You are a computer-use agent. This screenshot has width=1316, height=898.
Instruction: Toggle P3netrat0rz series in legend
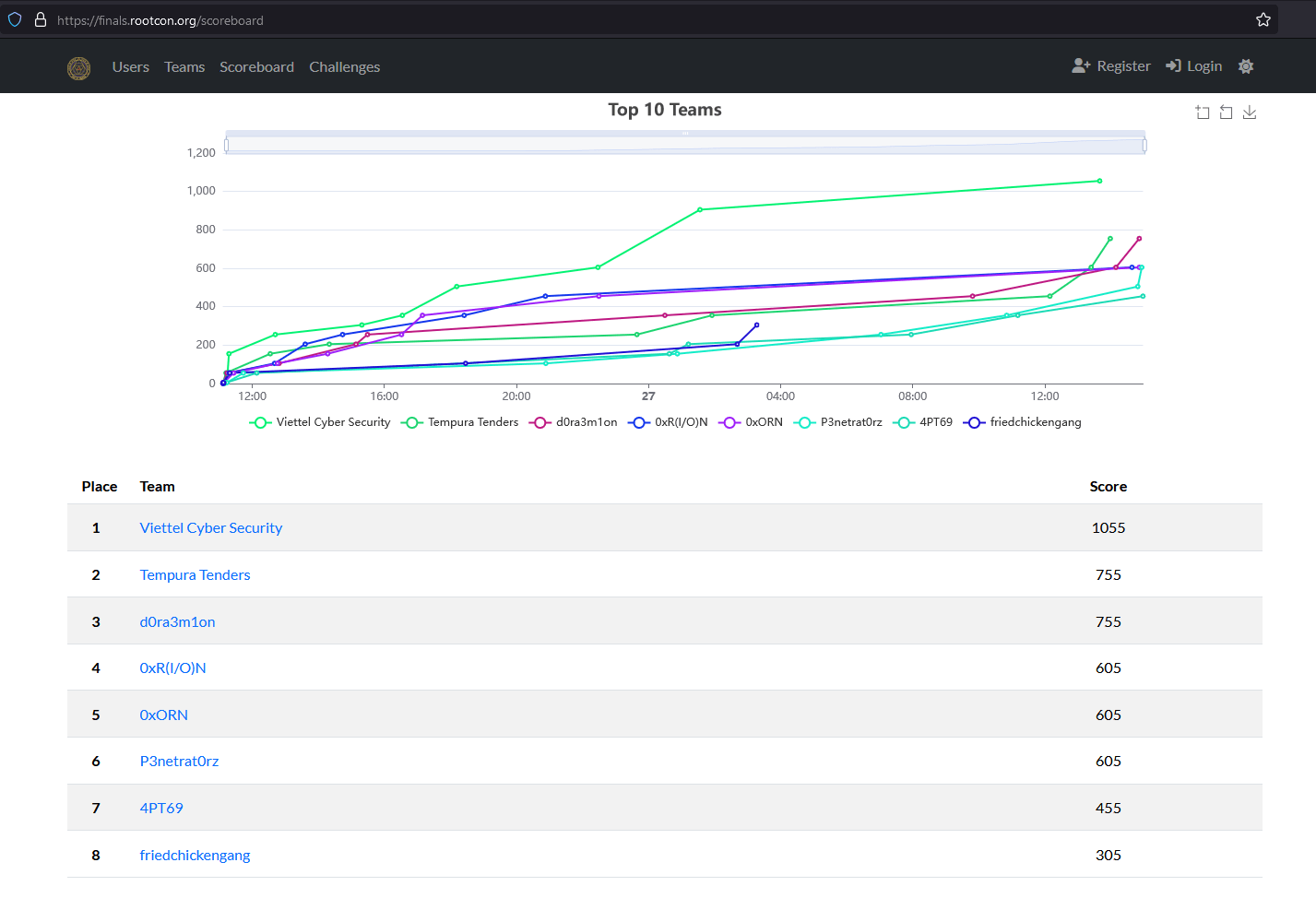pos(838,422)
